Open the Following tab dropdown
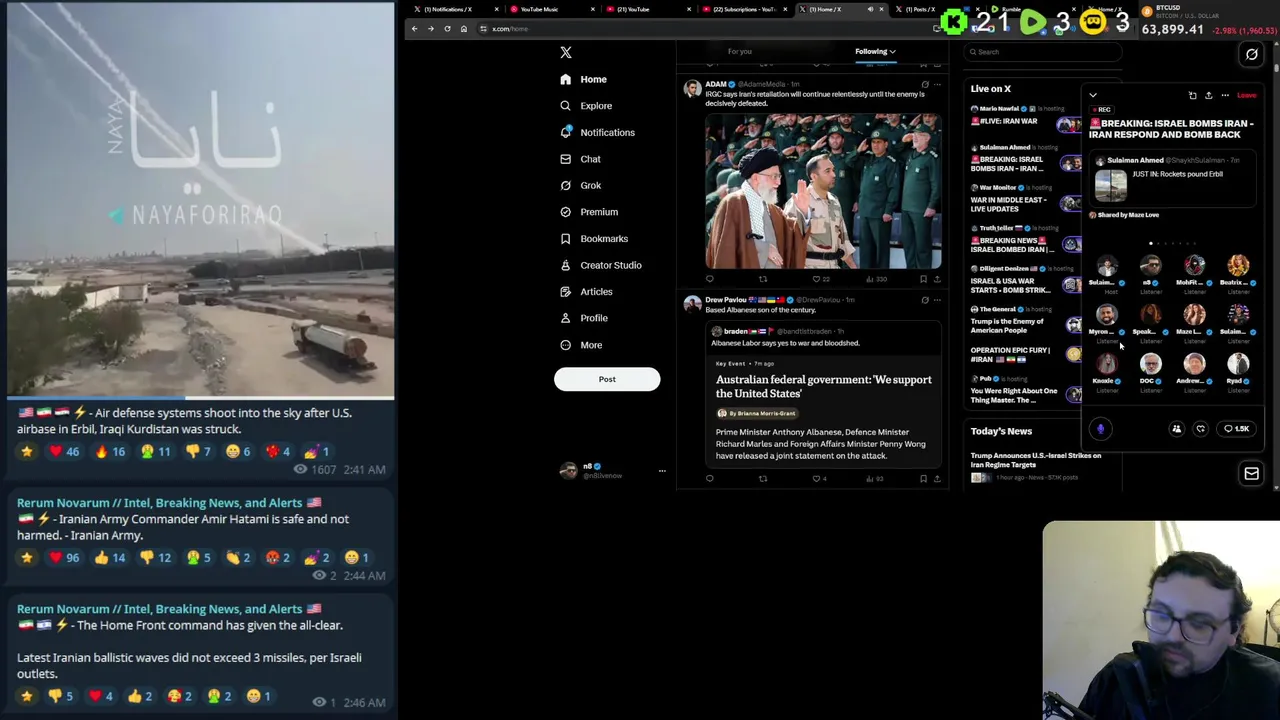The image size is (1280, 720). 875,51
